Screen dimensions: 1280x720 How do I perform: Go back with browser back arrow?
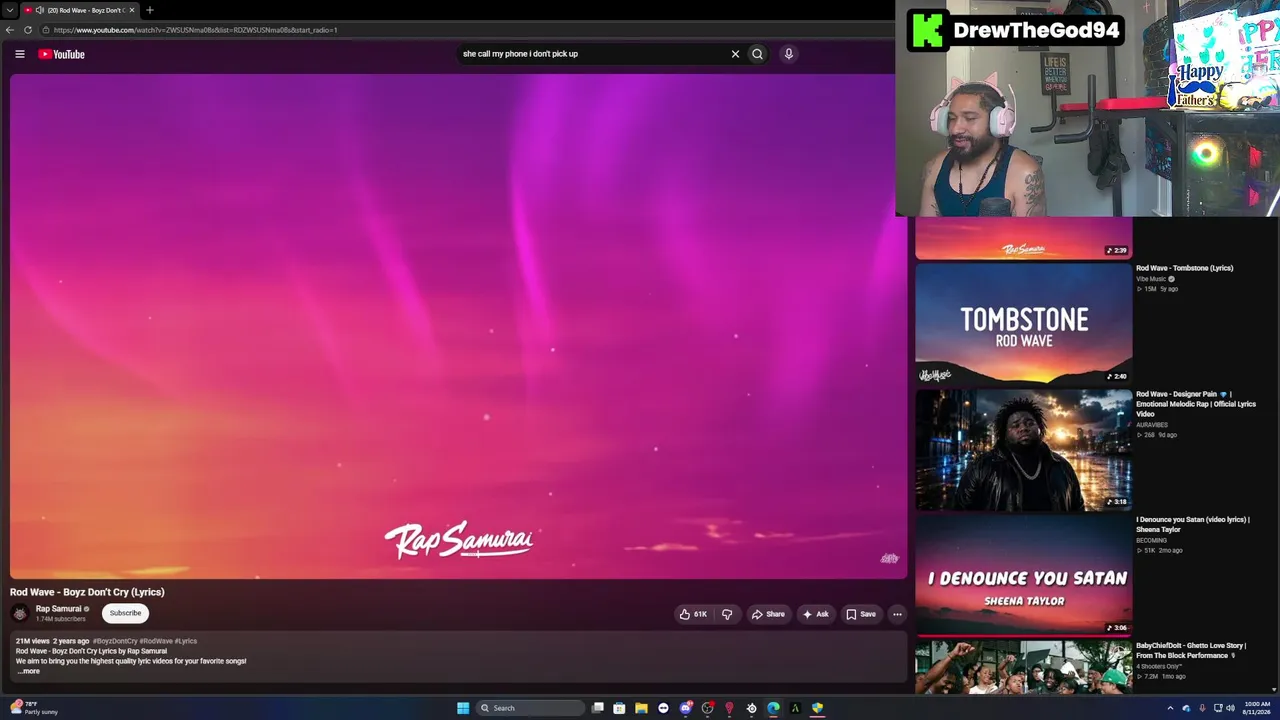(x=10, y=30)
